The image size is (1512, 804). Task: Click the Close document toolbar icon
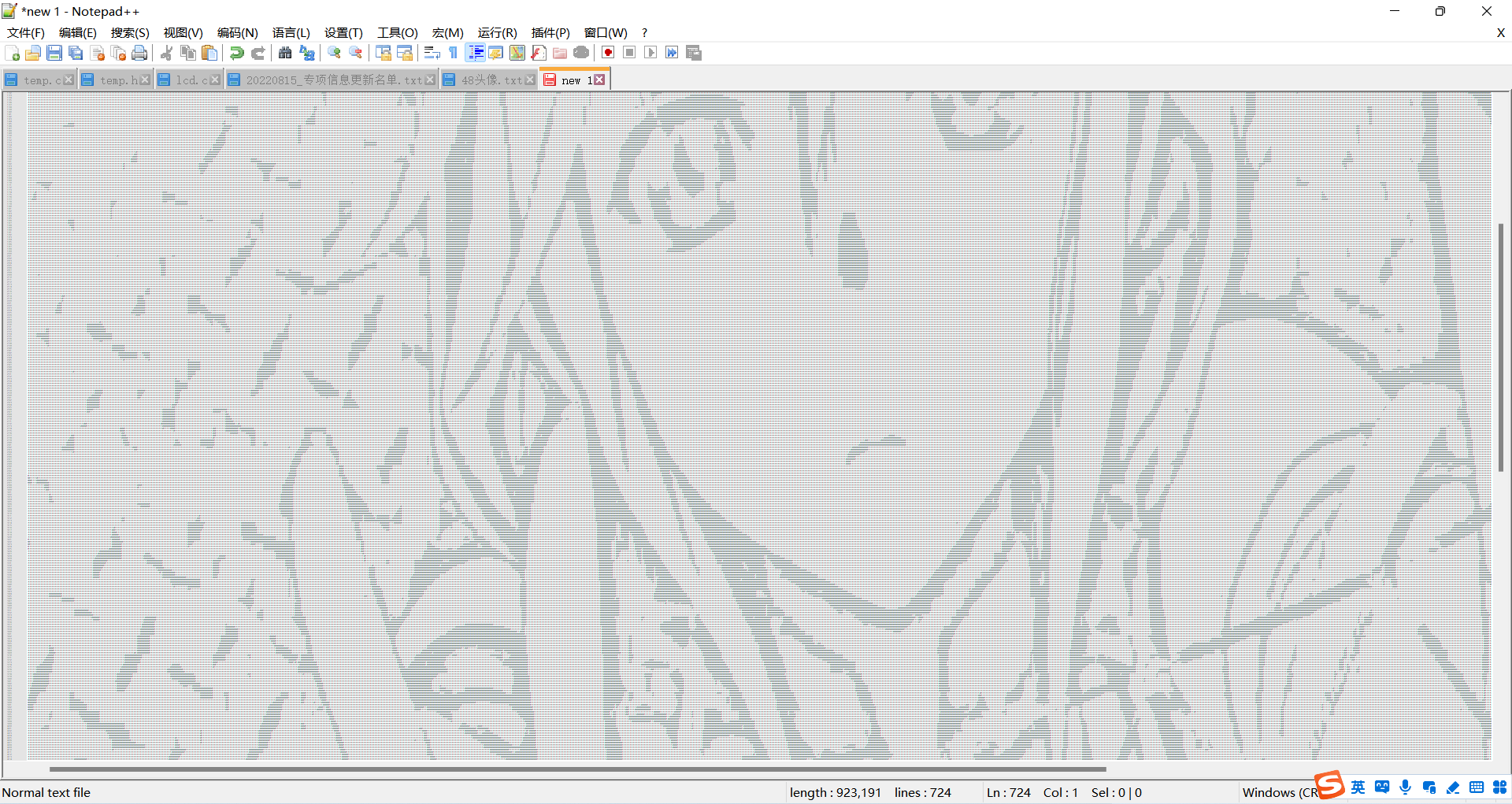pos(98,53)
